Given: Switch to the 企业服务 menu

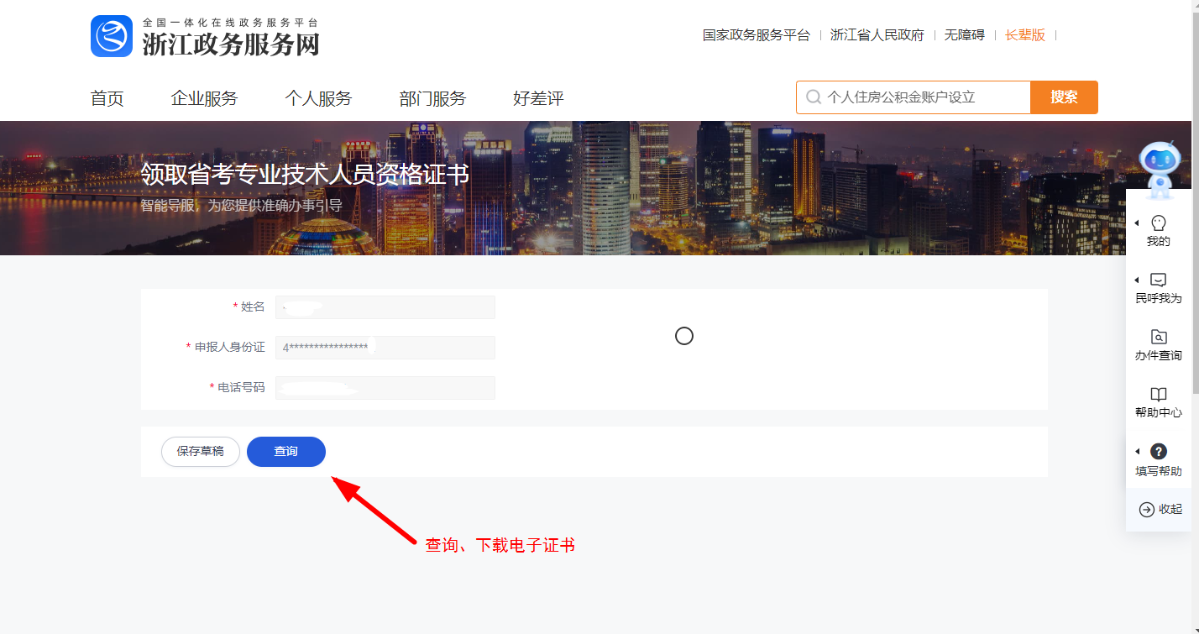Looking at the screenshot, I should tap(205, 98).
